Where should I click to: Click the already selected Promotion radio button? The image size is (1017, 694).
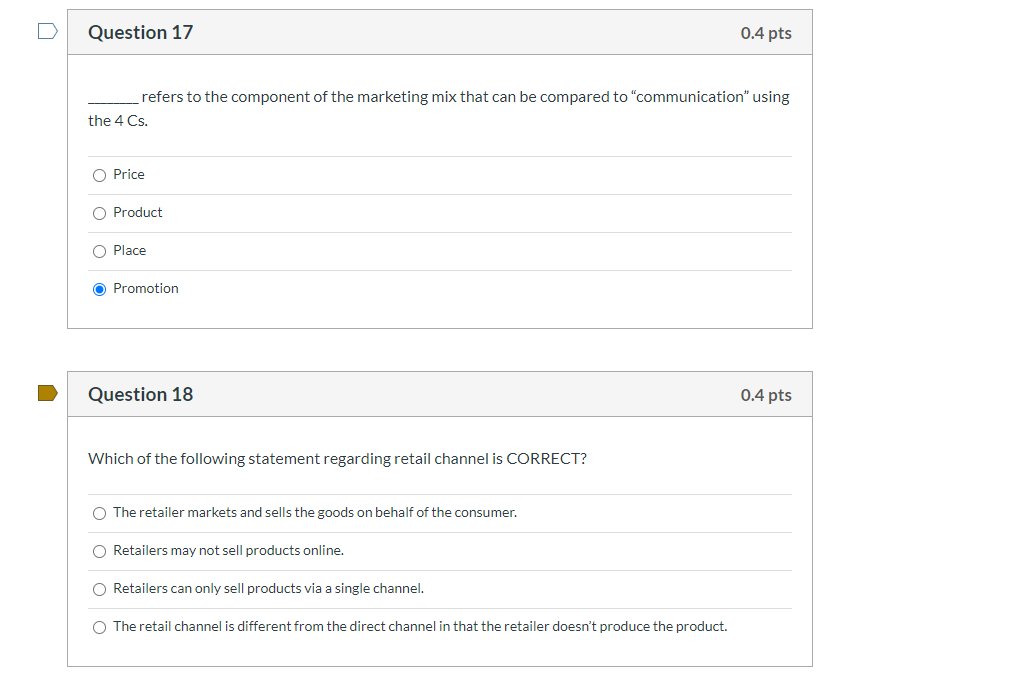(99, 289)
